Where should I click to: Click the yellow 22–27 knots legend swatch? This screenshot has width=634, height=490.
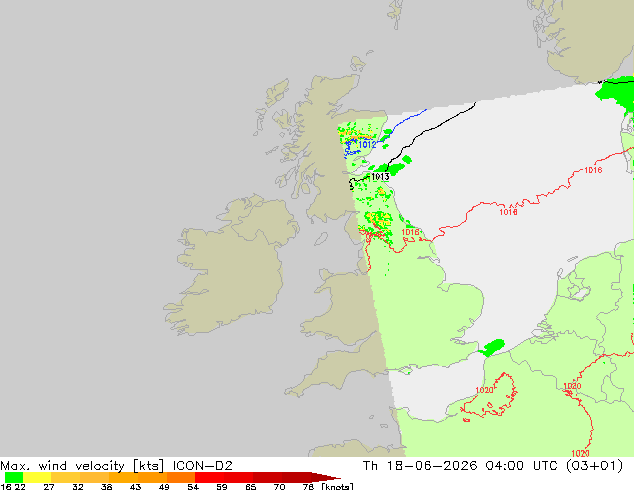click(37, 477)
